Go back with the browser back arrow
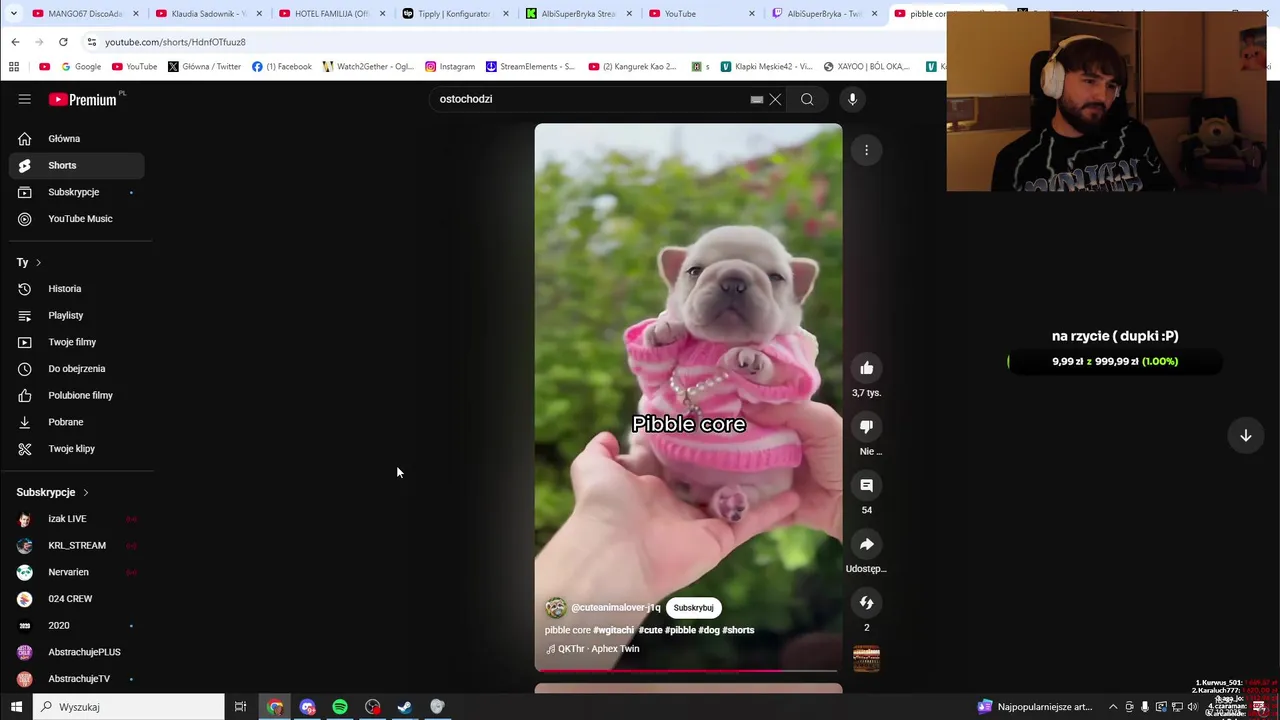Image resolution: width=1280 pixels, height=720 pixels. (x=15, y=42)
